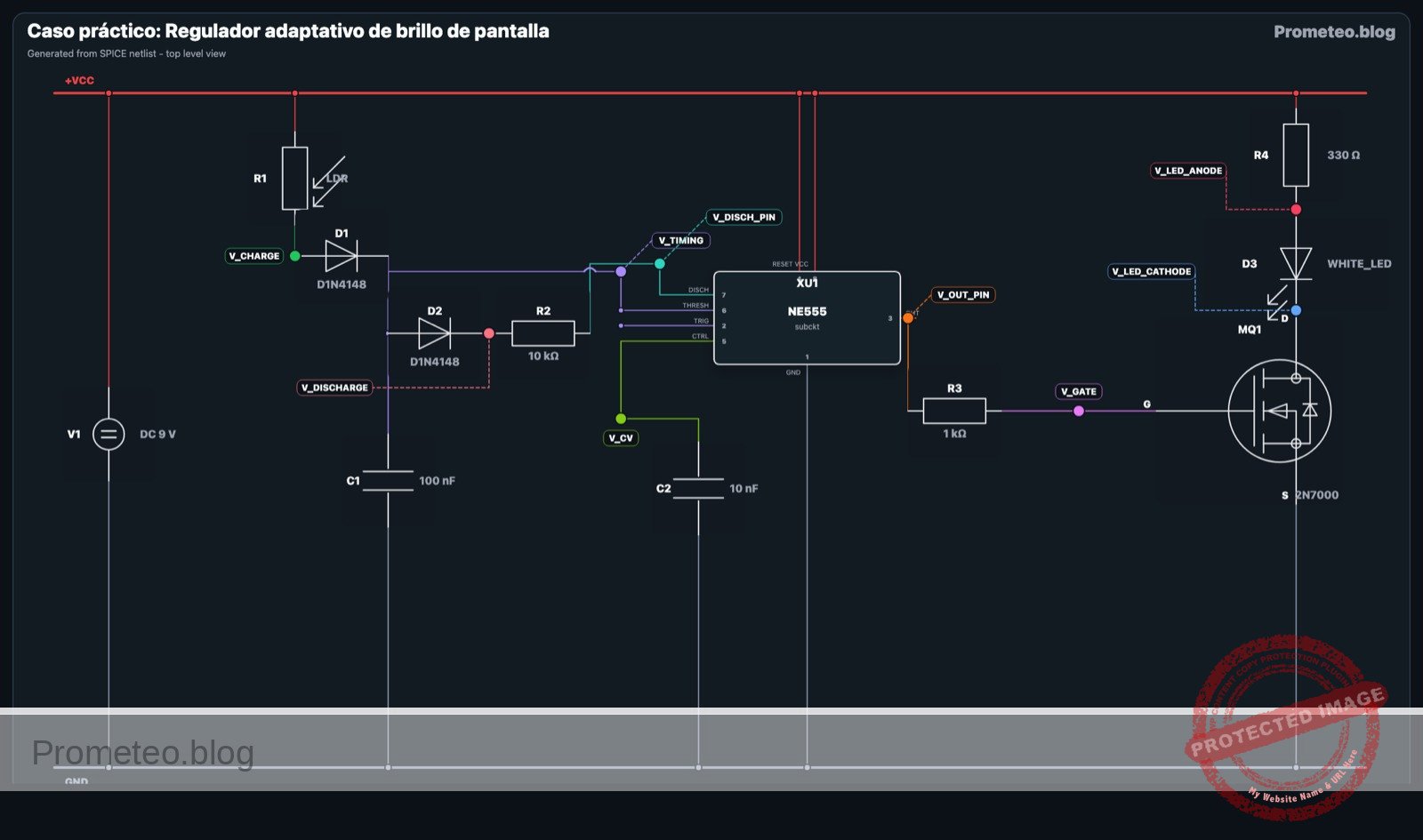1423x840 pixels.
Task: Click the magenta V_GATE node dot
Action: tap(1079, 411)
